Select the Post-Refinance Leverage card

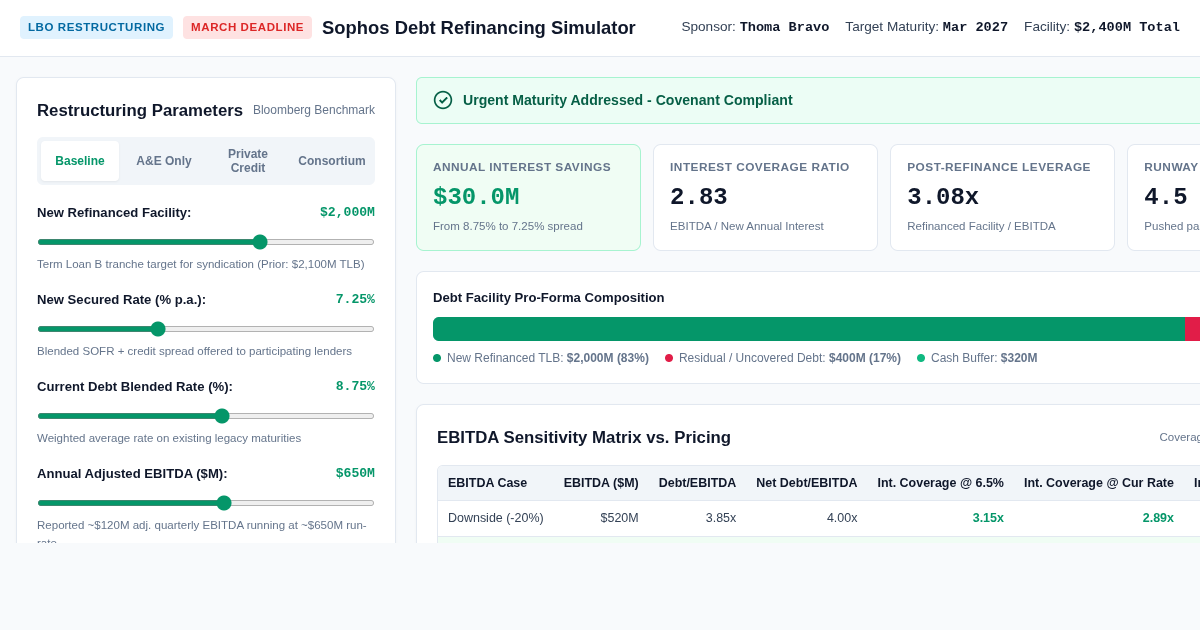1002,197
